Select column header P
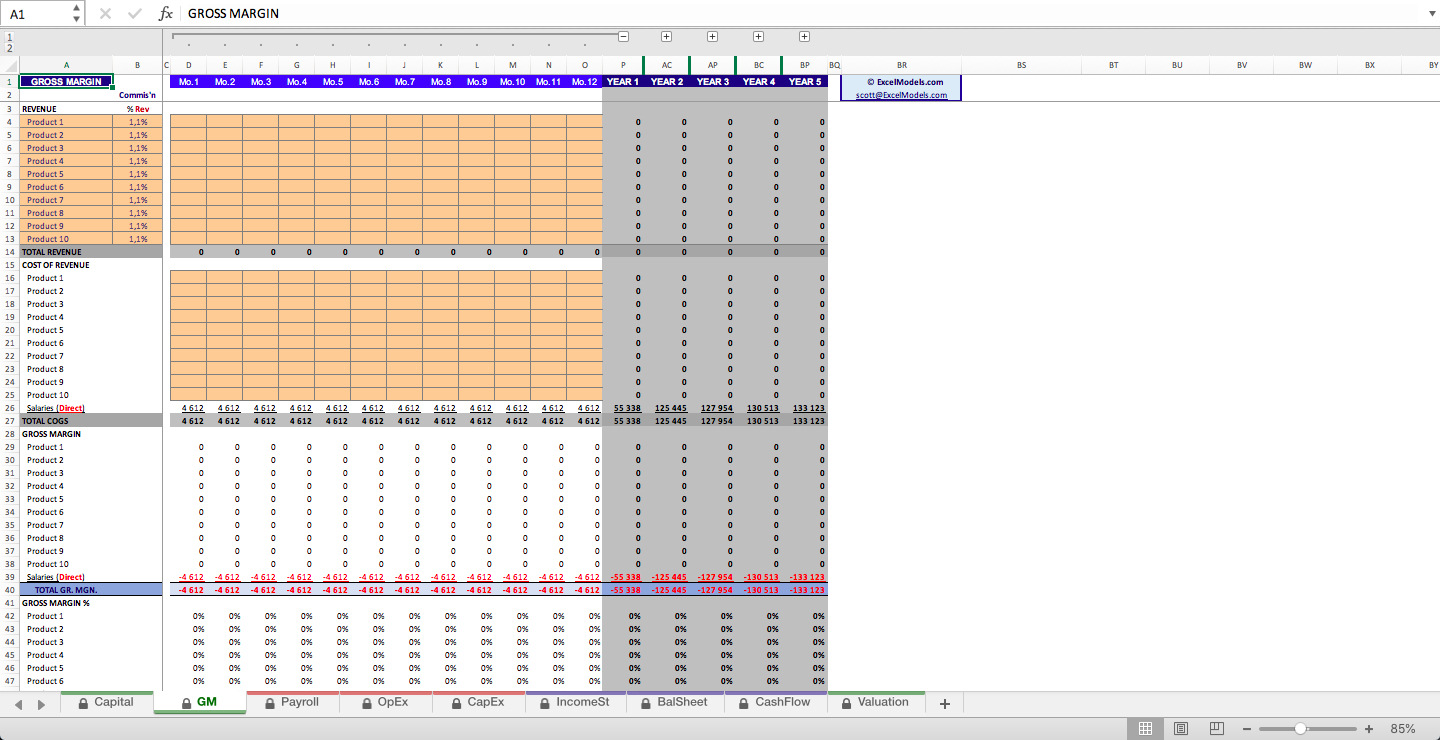Image resolution: width=1440 pixels, height=740 pixels. coord(622,65)
